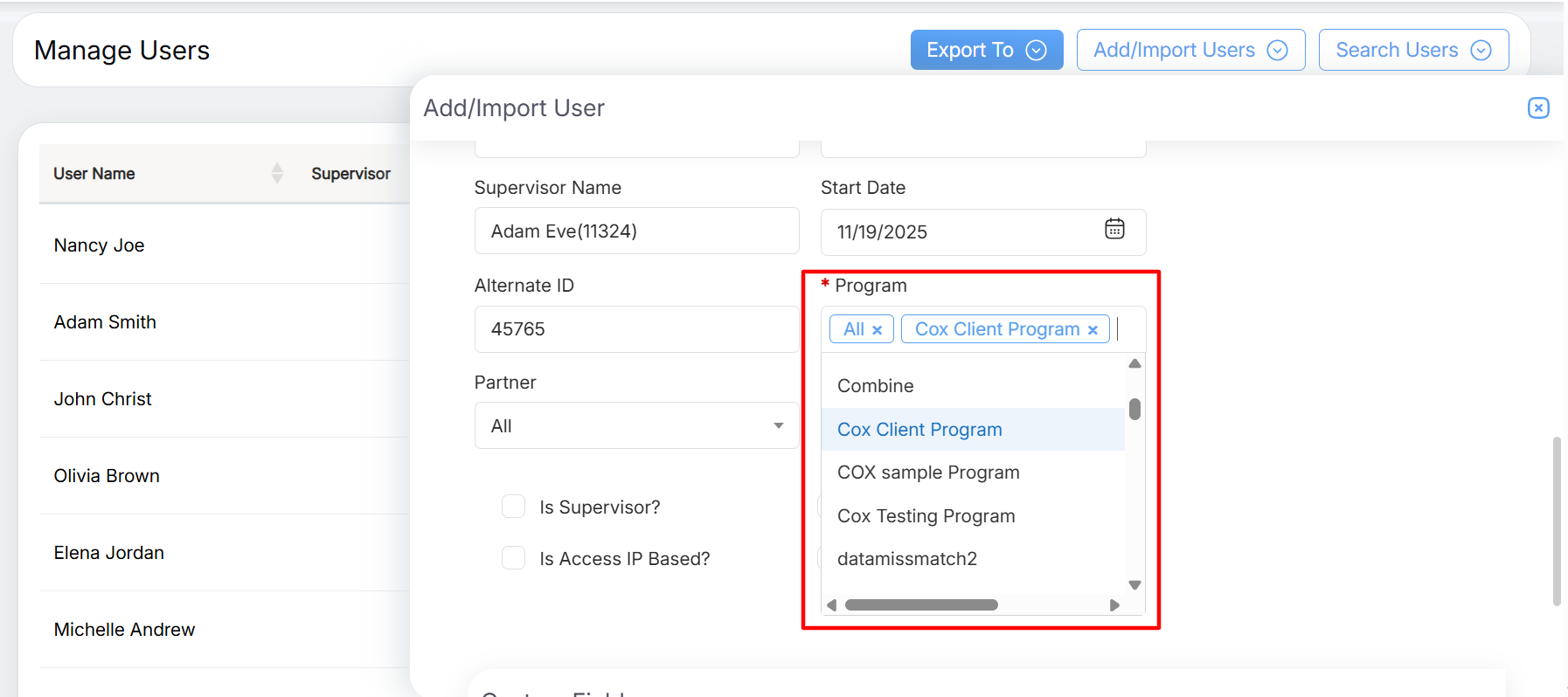Remove the 'All' program tag
The width and height of the screenshot is (1568, 697).
[877, 330]
